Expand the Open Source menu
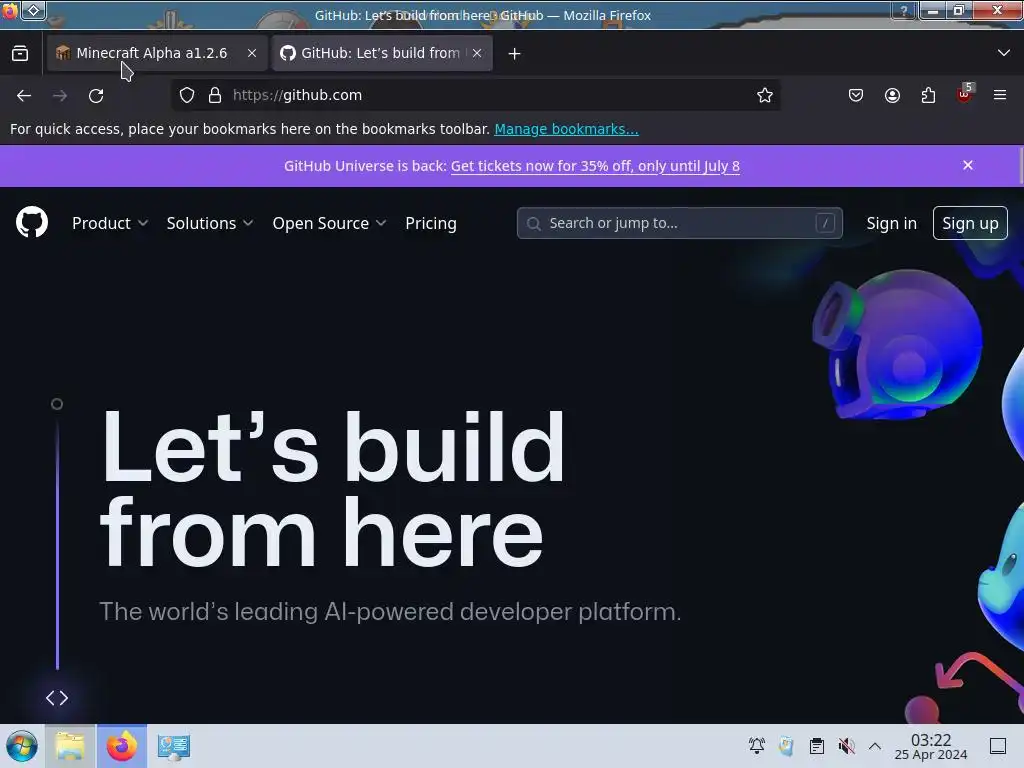 329,223
